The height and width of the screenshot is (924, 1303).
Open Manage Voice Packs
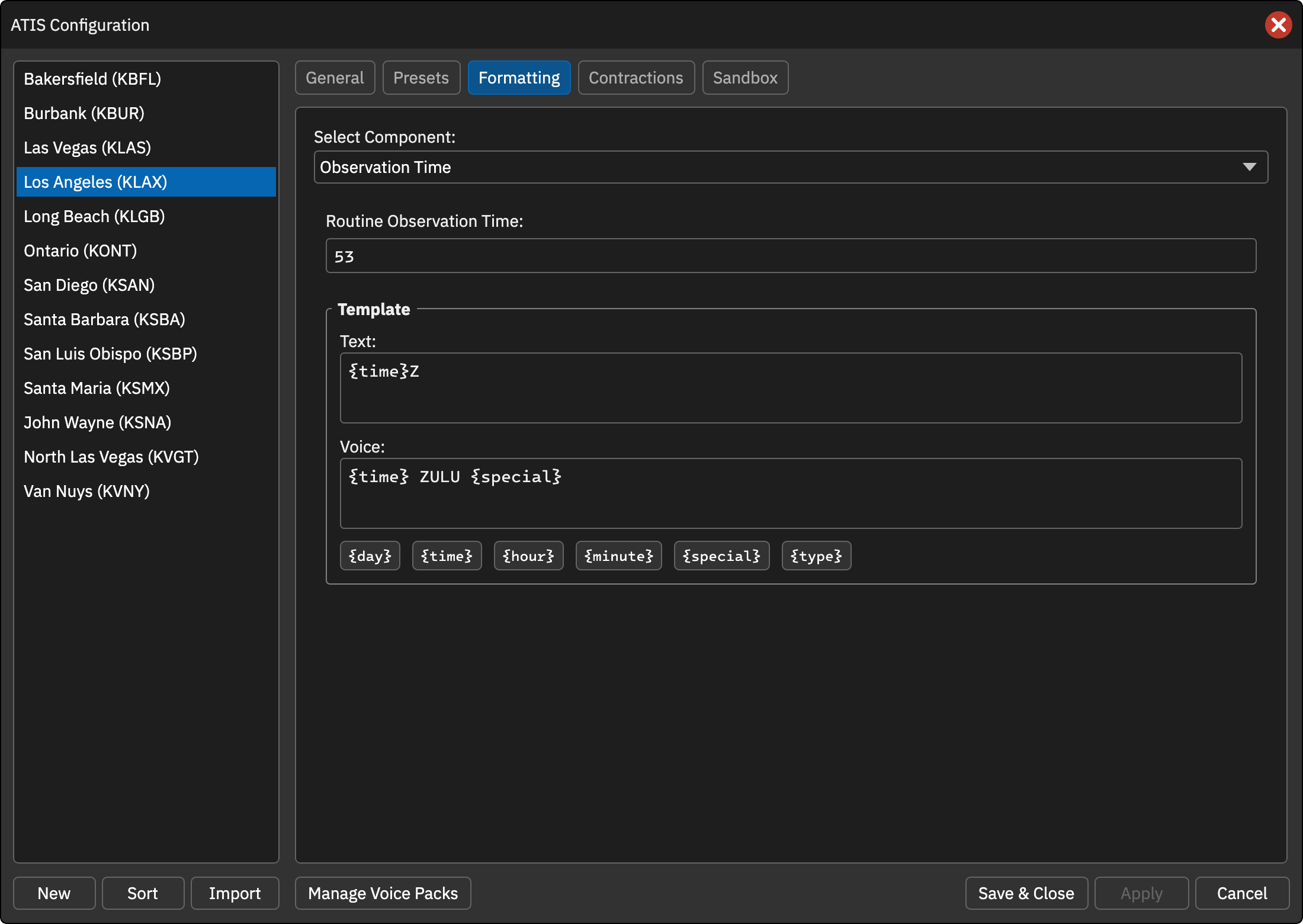click(383, 893)
